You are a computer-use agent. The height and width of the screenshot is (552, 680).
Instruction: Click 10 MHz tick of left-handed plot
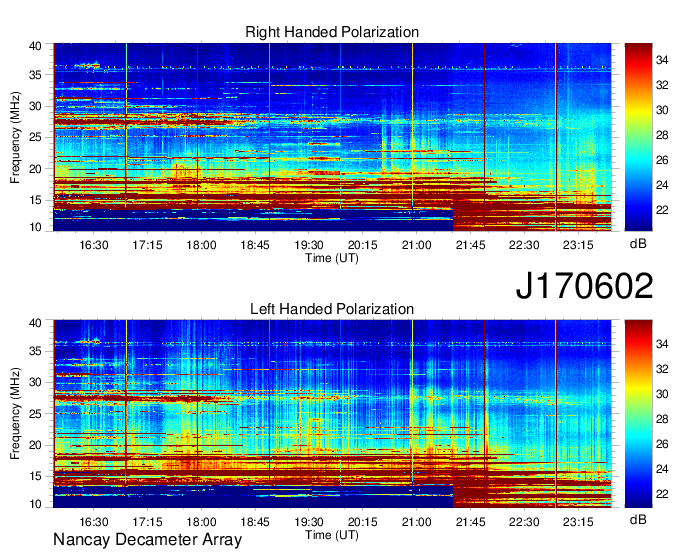point(35,504)
